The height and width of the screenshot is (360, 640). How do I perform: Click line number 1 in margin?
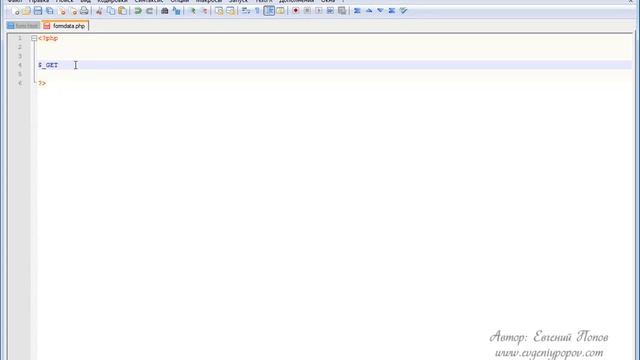click(20, 38)
